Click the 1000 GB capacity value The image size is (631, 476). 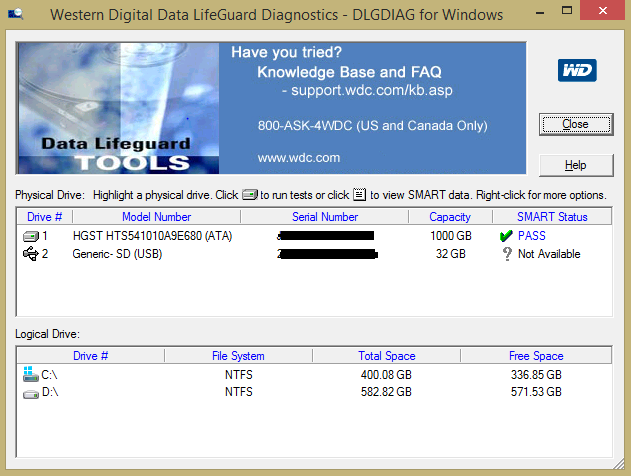pos(451,236)
